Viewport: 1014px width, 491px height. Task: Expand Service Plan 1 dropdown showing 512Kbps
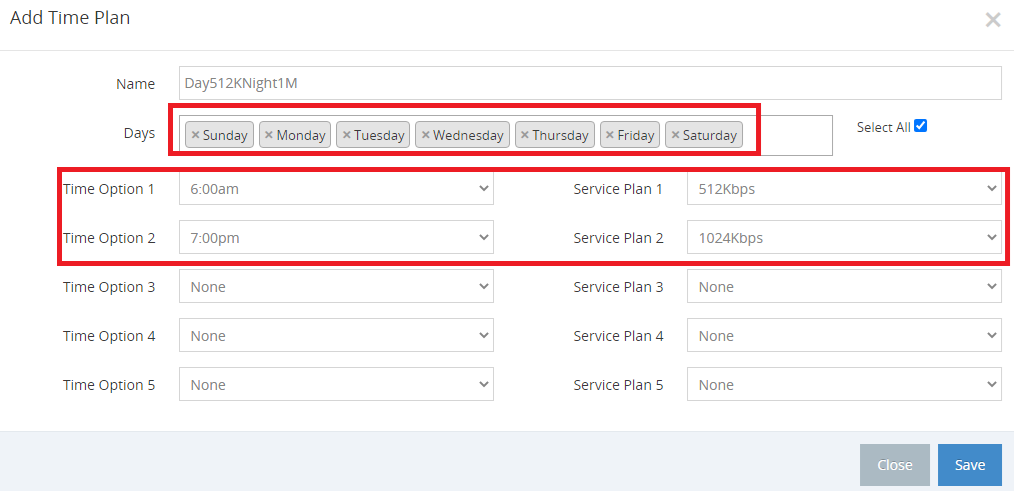point(844,188)
